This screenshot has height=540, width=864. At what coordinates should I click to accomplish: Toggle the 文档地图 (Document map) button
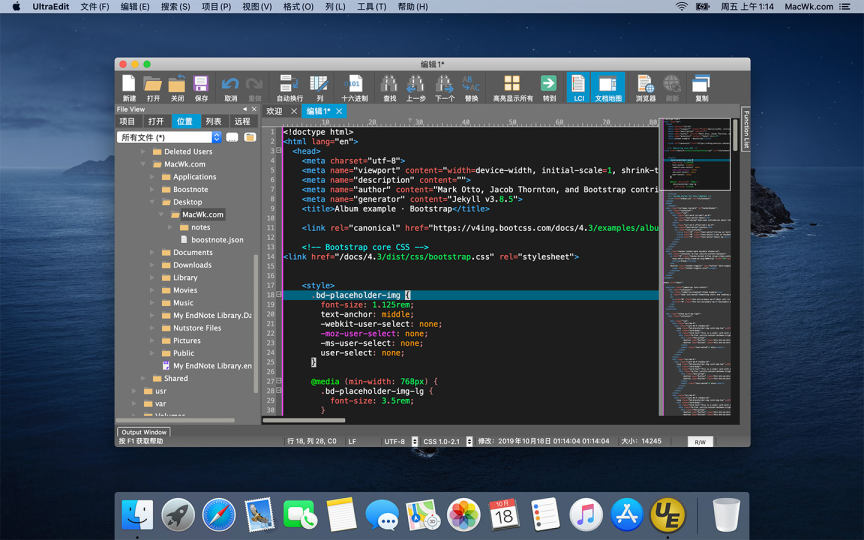pyautogui.click(x=608, y=85)
